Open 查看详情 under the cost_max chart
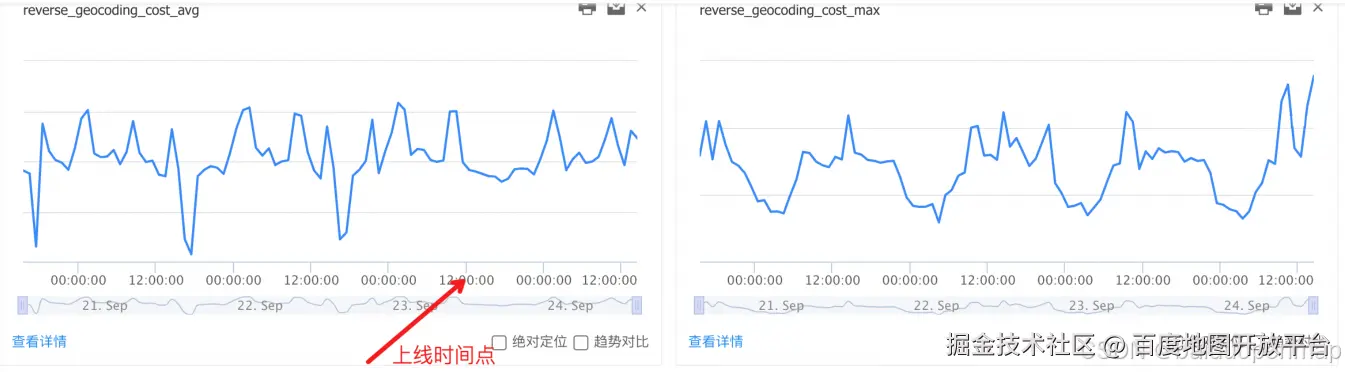Screen dimensions: 1345x372 pos(716,341)
